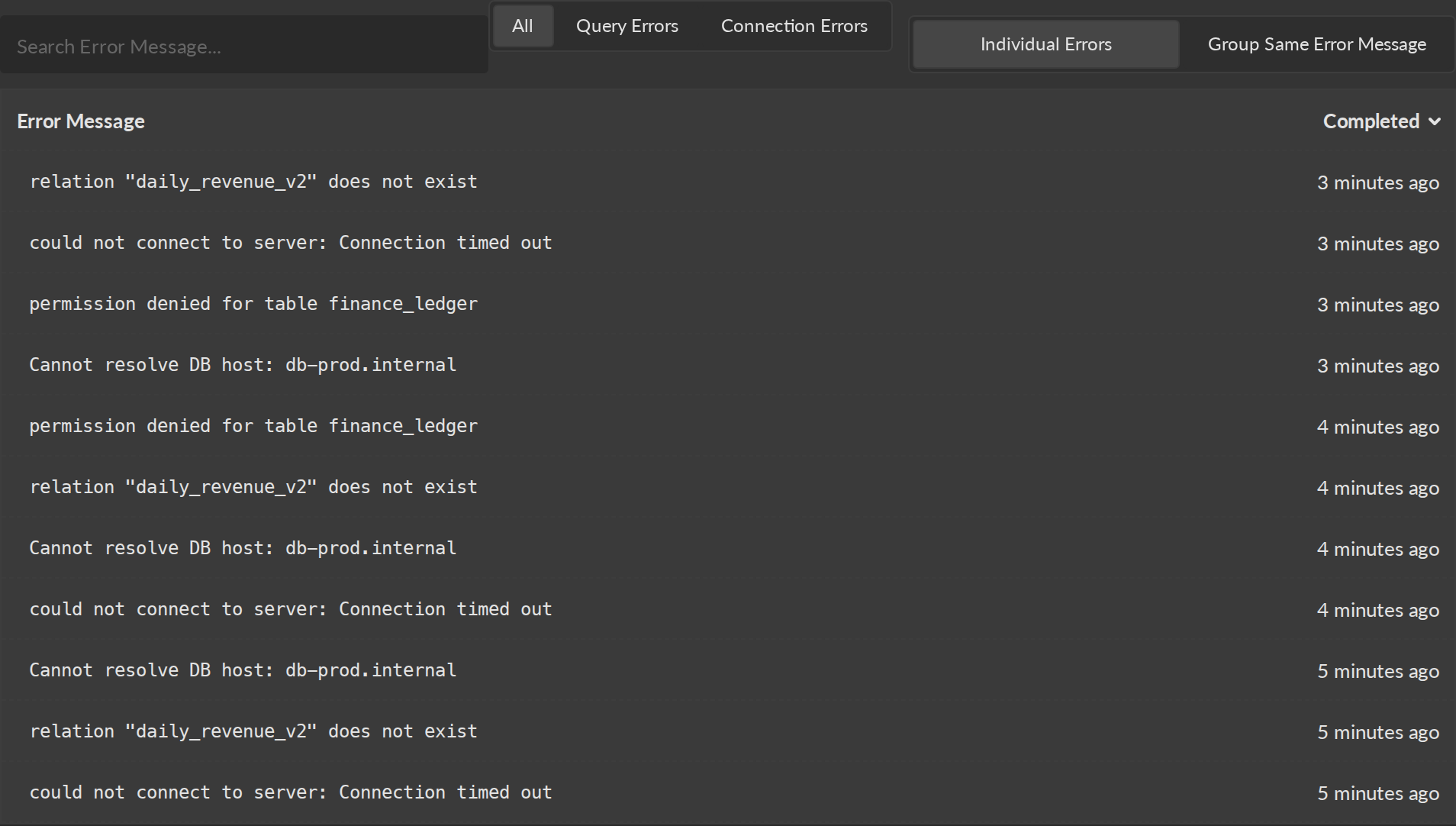Open the finance_ledger permission error from 4 minutes ago

tap(728, 426)
